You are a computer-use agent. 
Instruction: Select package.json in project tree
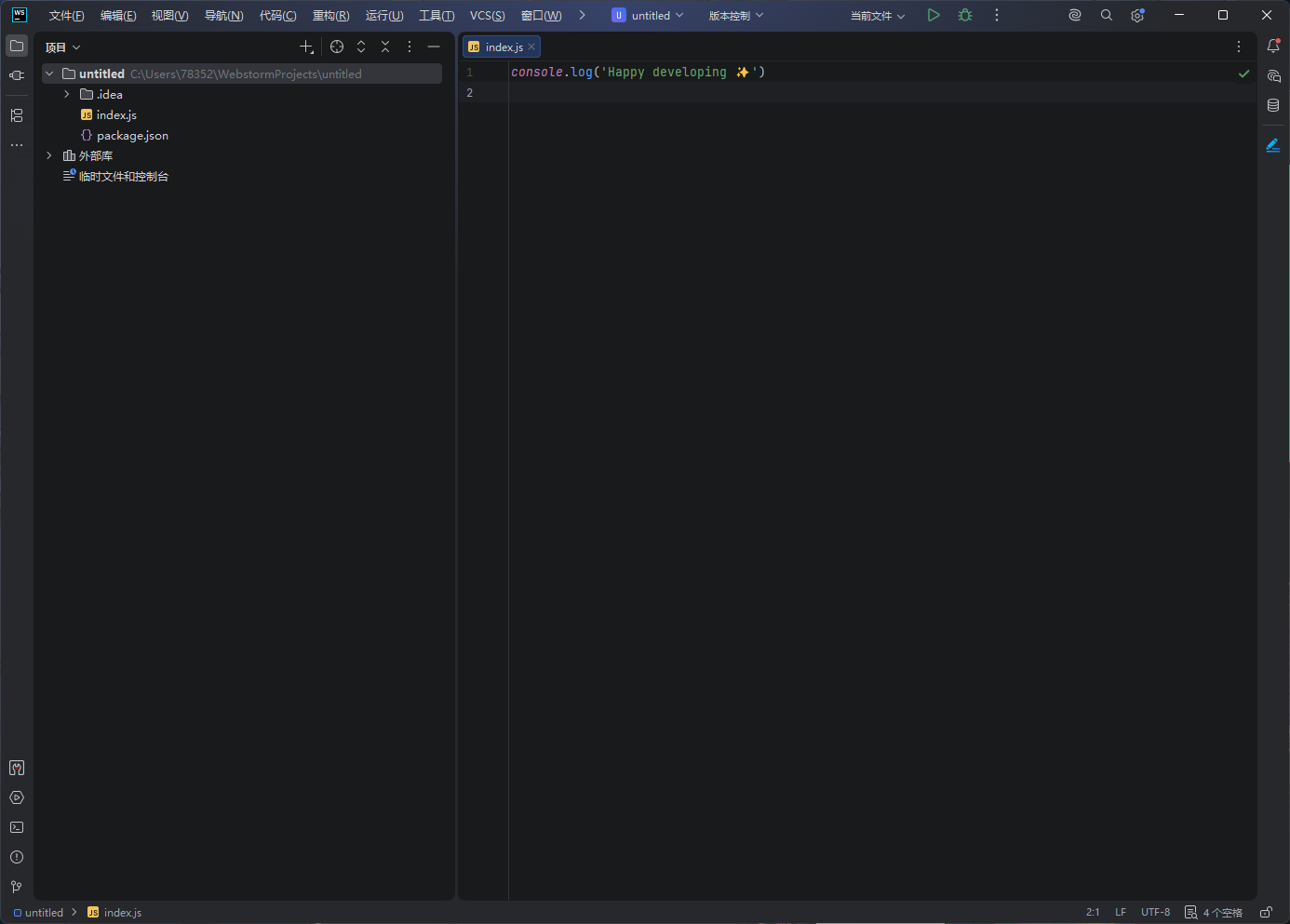tap(132, 135)
